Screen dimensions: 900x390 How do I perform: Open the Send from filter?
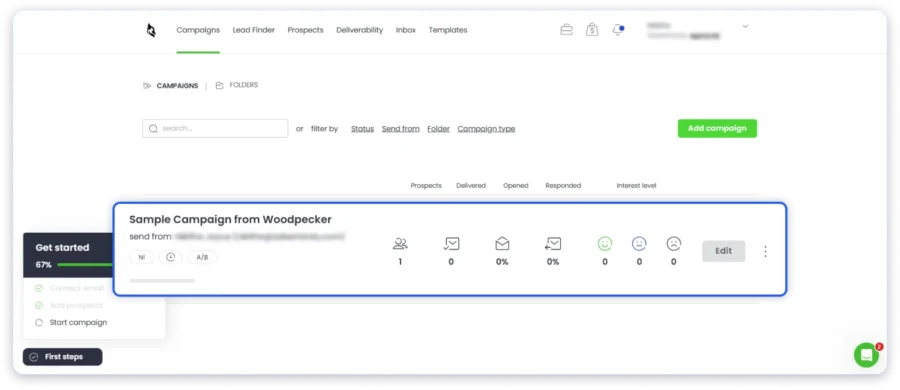click(401, 129)
